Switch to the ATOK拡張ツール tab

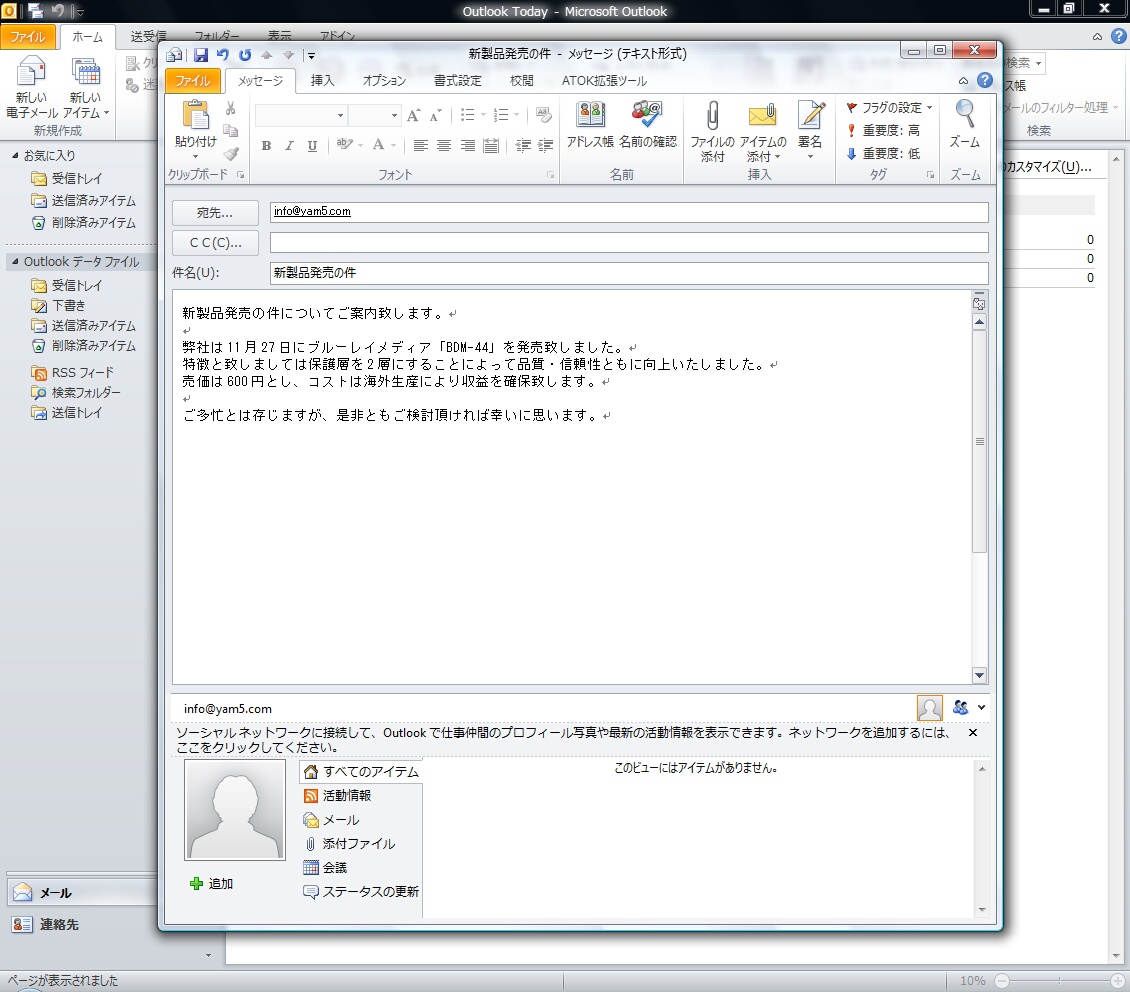point(604,81)
